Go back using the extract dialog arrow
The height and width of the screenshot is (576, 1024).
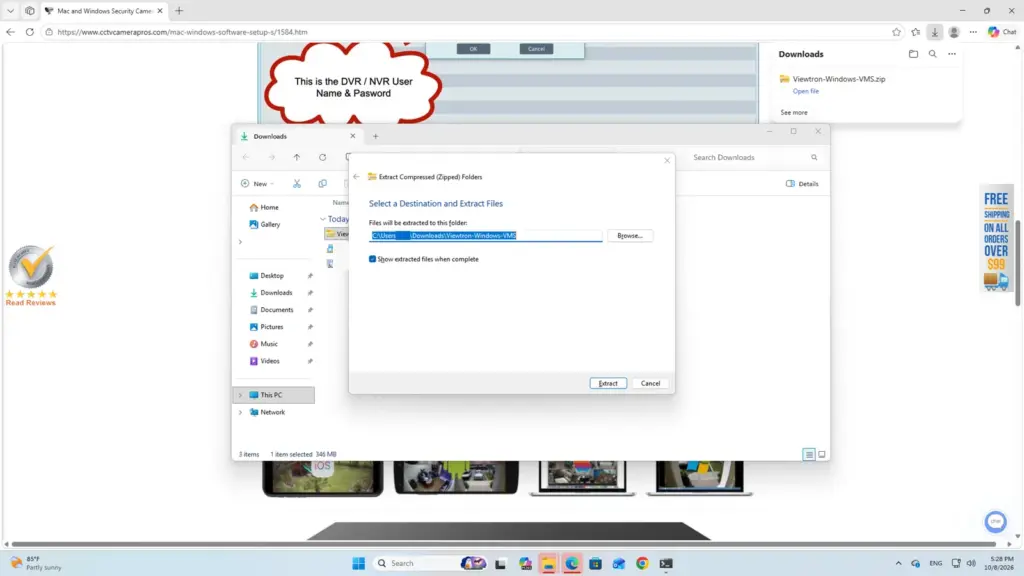(x=357, y=176)
